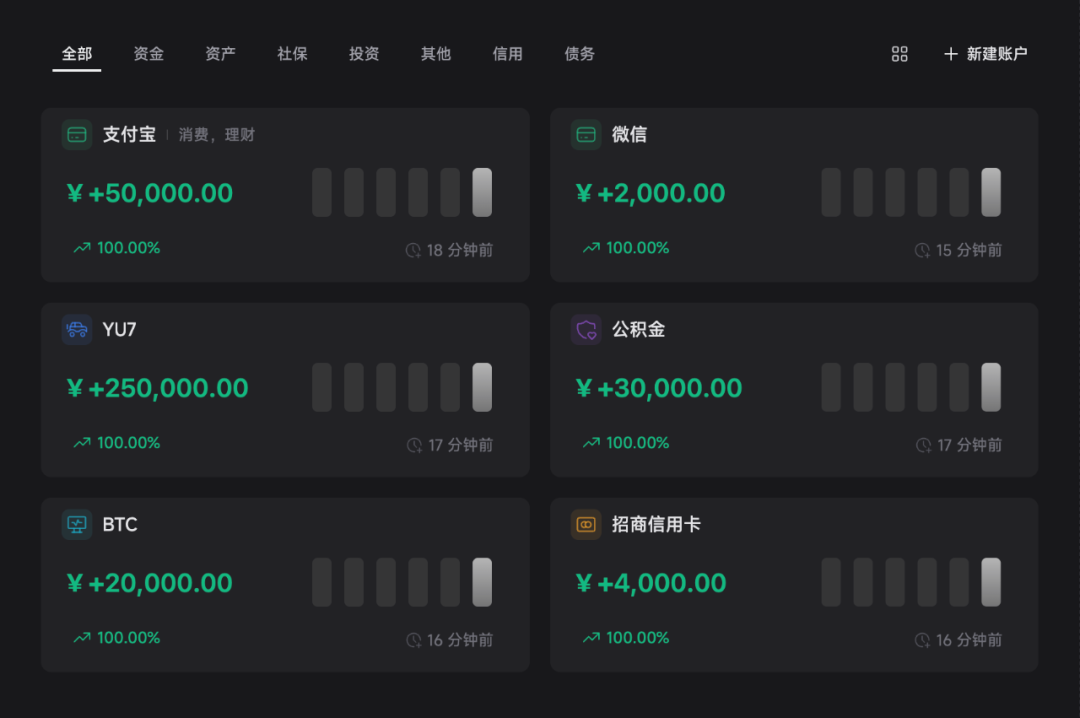Click the highlighted bar in 微信 chart
Screen dimensions: 1080x718
click(991, 192)
